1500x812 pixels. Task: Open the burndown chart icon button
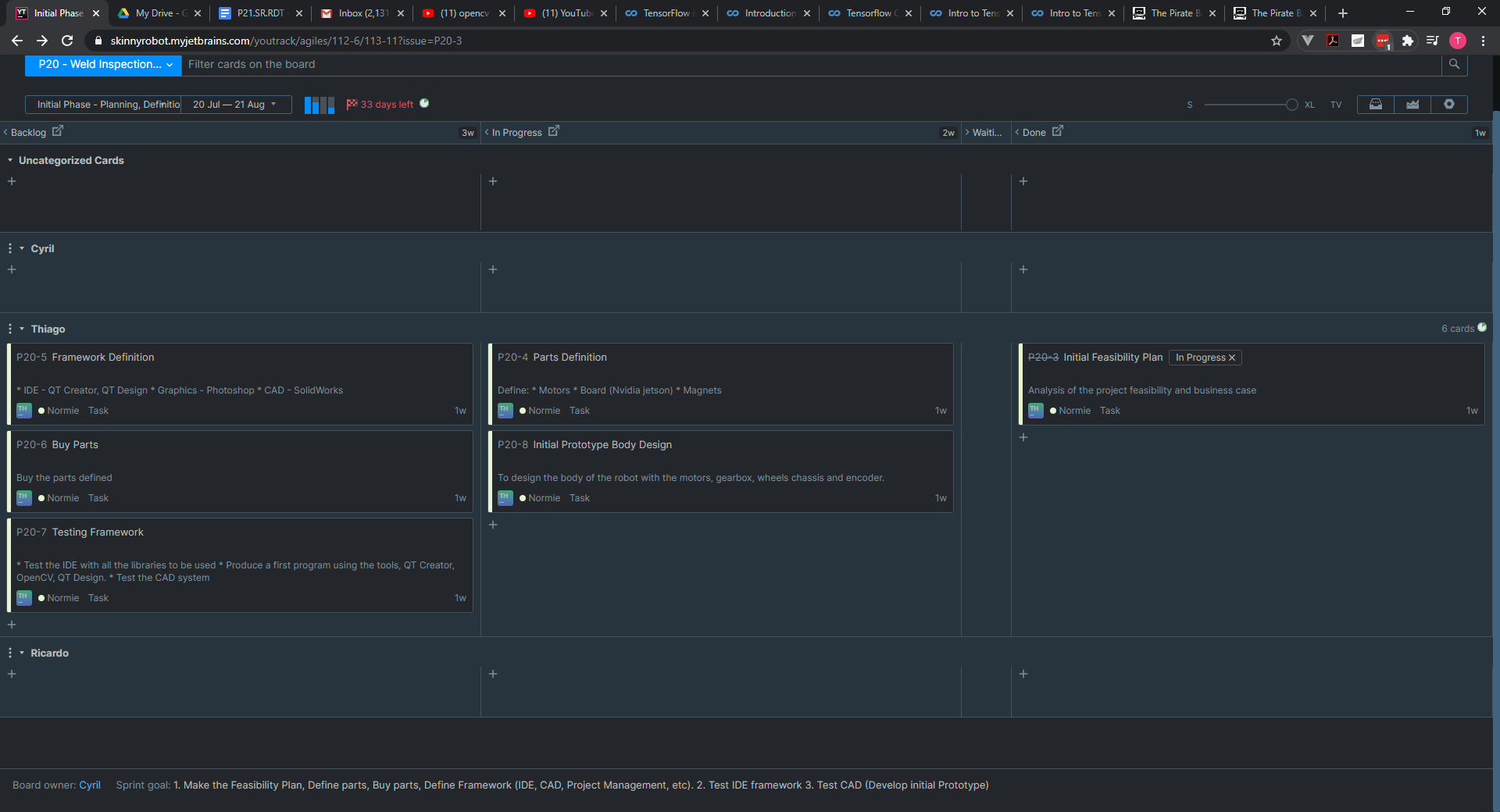coord(1412,105)
